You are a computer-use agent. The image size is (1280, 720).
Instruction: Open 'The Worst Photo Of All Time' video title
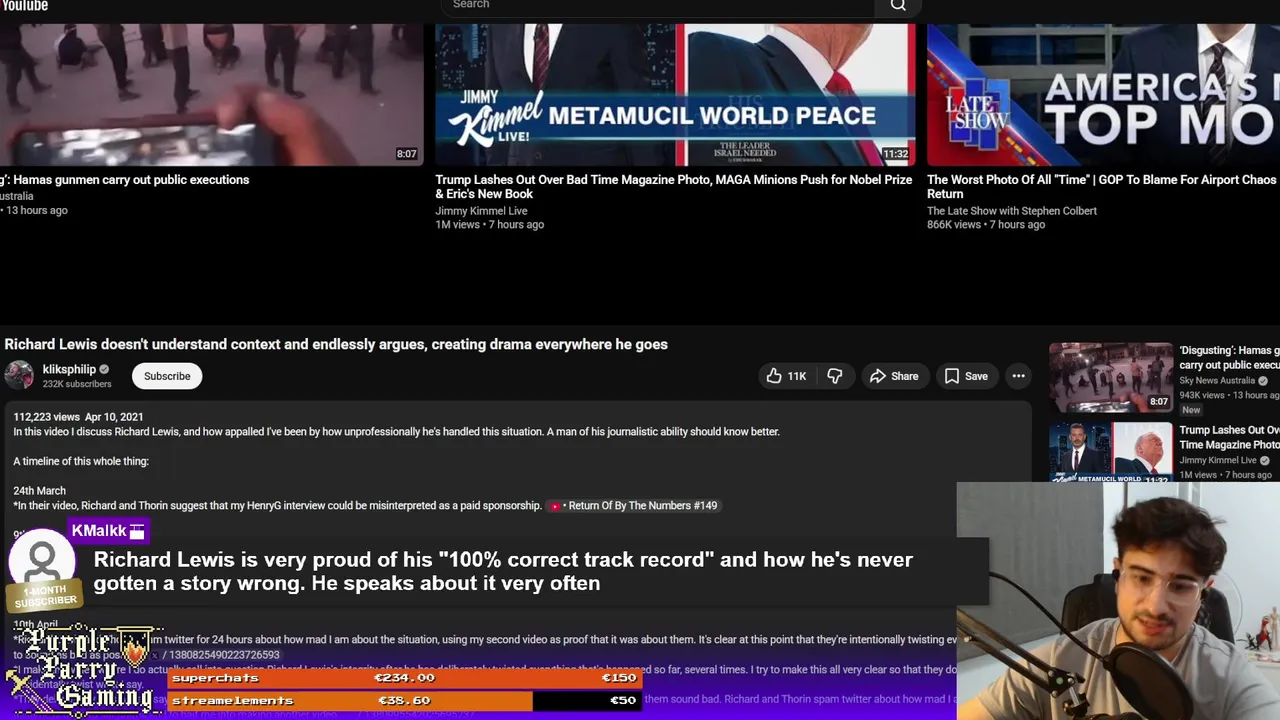coord(1102,187)
